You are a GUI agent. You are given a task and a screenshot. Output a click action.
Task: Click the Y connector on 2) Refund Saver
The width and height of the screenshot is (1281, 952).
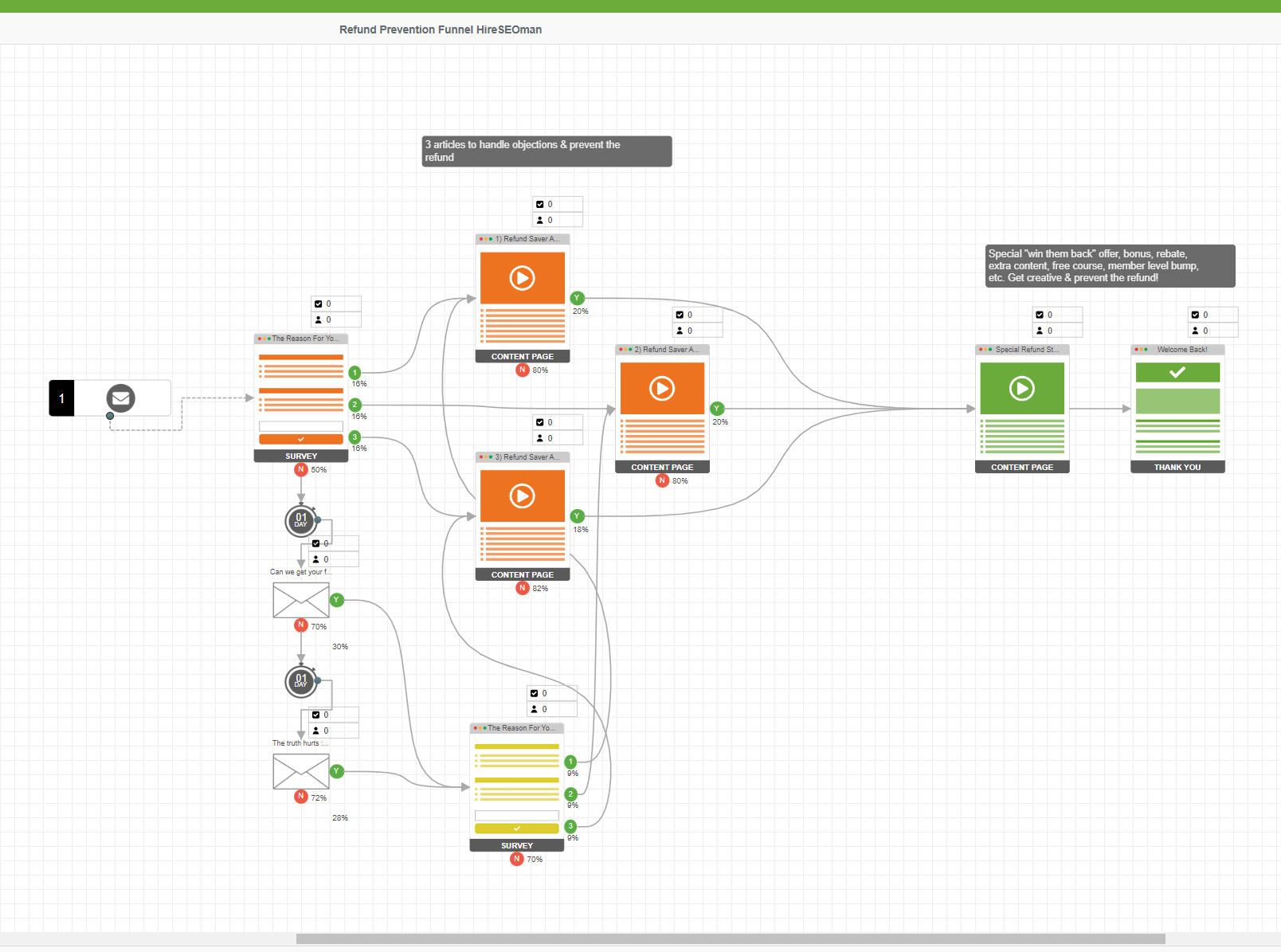click(717, 409)
